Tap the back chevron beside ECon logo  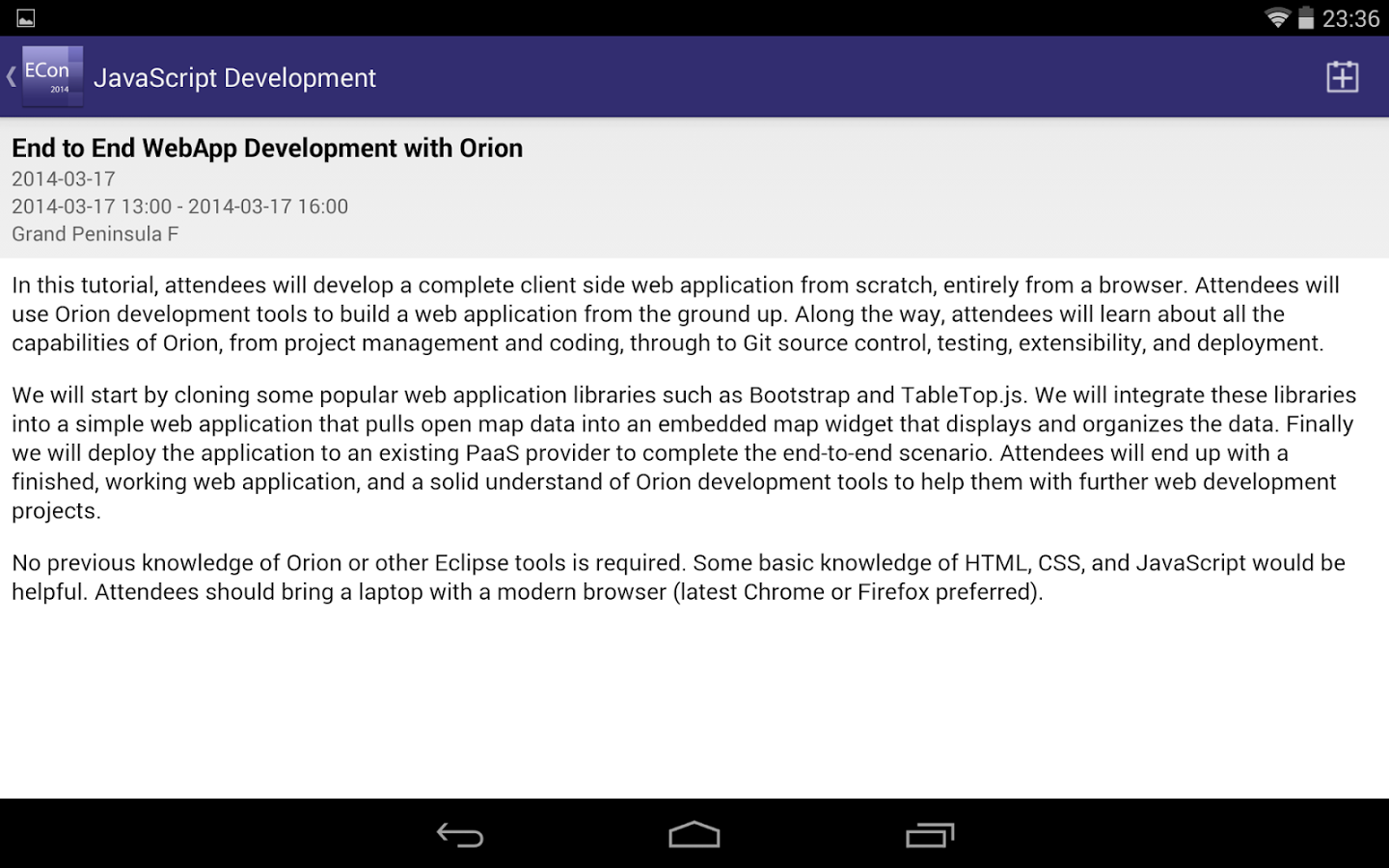[x=11, y=76]
